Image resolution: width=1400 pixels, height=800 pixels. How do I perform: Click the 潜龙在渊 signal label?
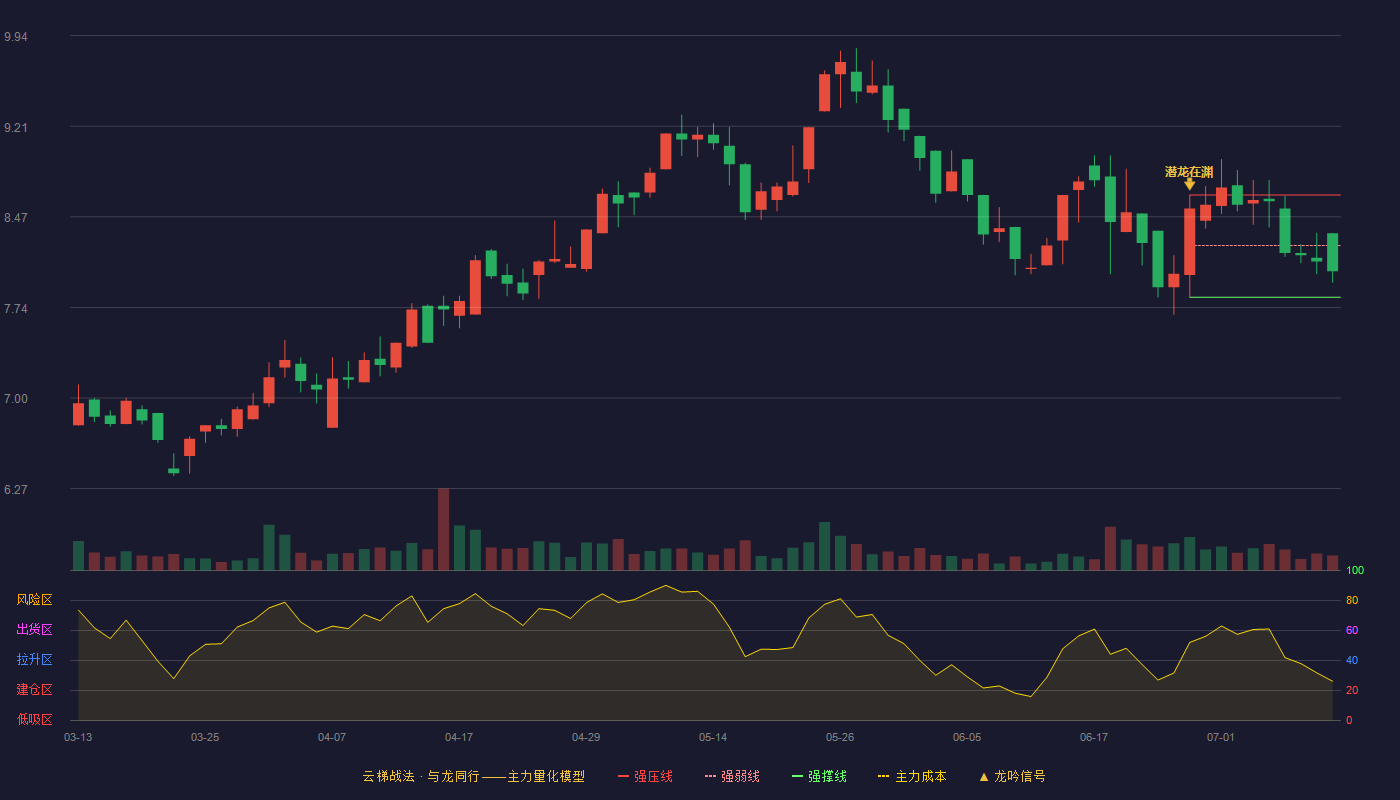(x=1189, y=172)
